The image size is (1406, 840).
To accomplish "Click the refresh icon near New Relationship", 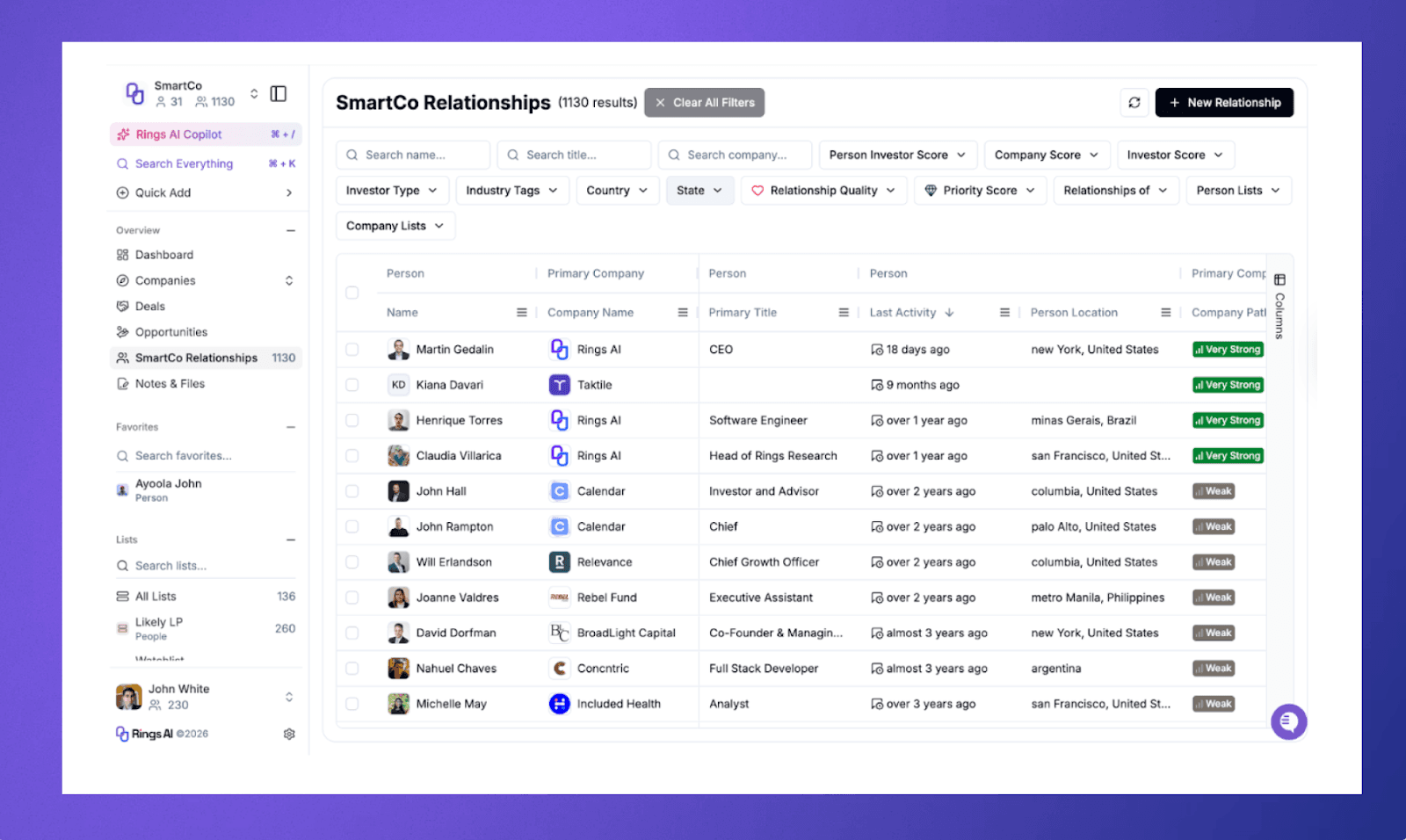I will click(x=1134, y=102).
